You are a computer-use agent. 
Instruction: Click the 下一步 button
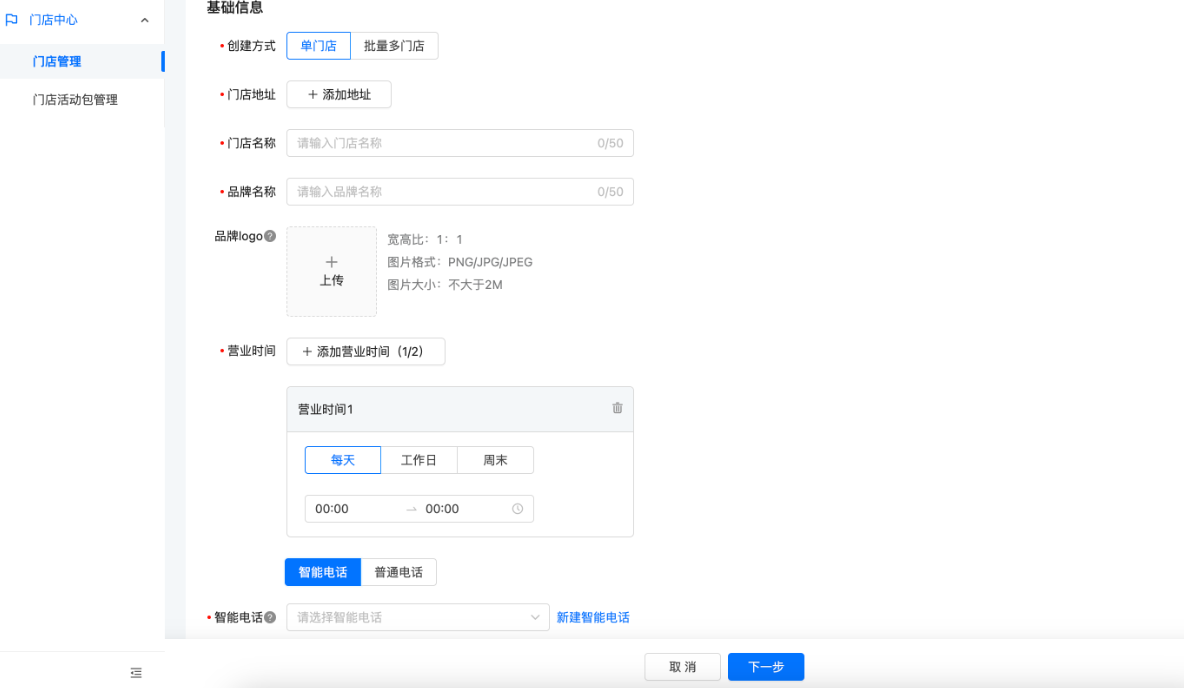click(x=765, y=666)
